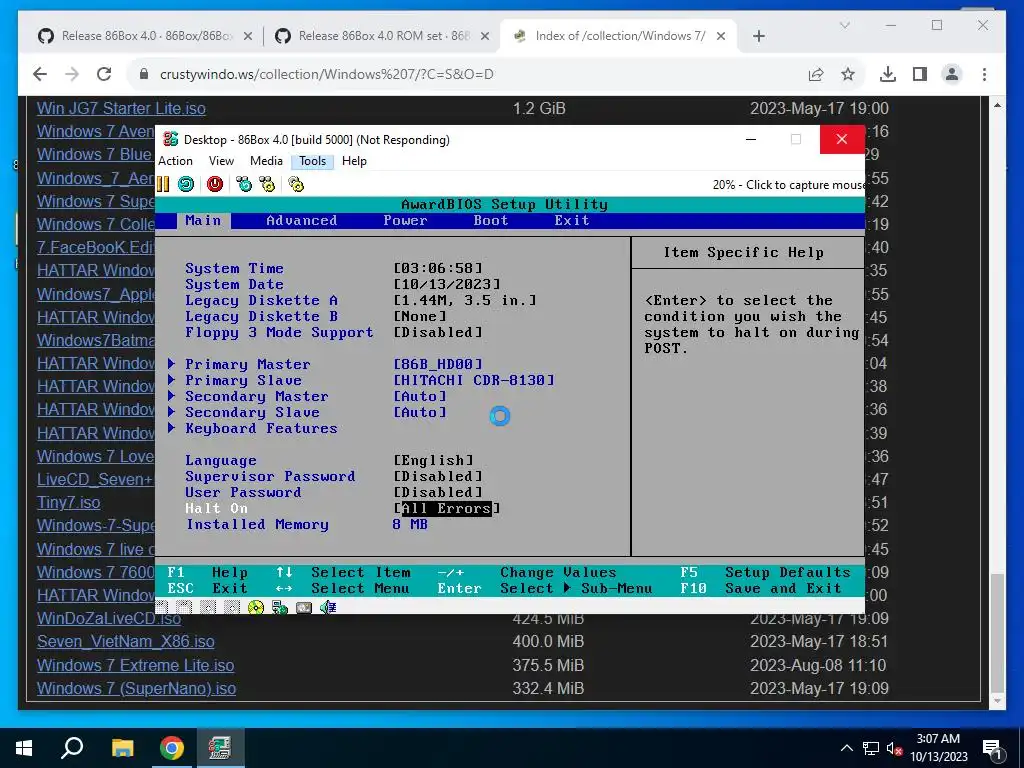Click the speaker sound icon in the 86Box status bar
1024x768 pixels.
328,607
